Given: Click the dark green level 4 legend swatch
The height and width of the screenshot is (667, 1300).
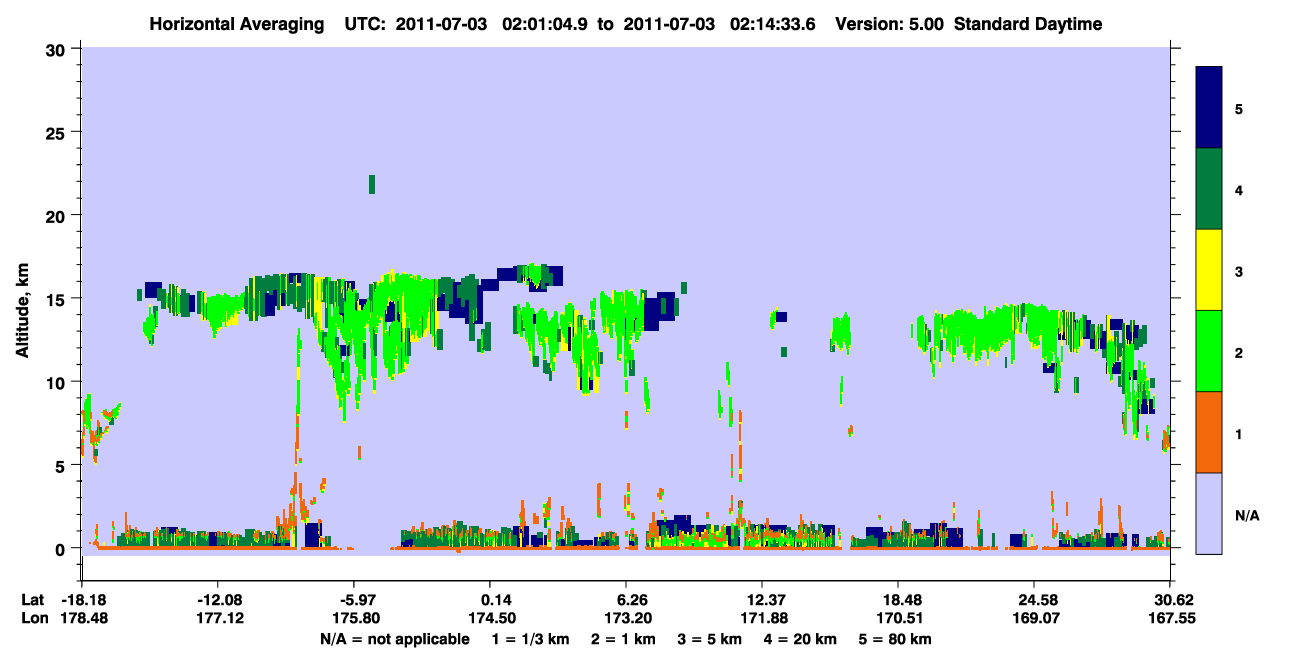Looking at the screenshot, I should click(x=1209, y=189).
